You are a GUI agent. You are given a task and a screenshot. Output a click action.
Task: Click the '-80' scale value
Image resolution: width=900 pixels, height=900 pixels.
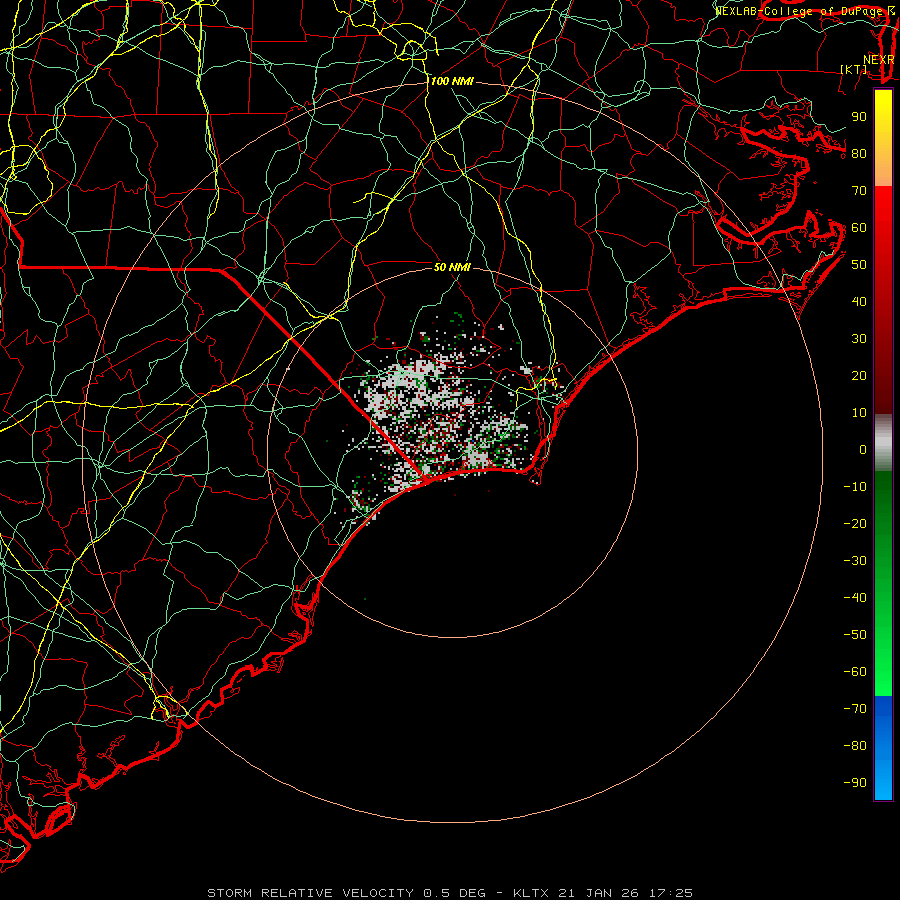click(855, 746)
